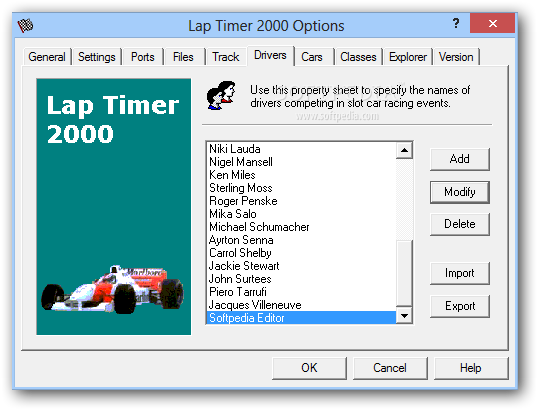Click the Import button
The width and height of the screenshot is (538, 410).
[x=460, y=273]
